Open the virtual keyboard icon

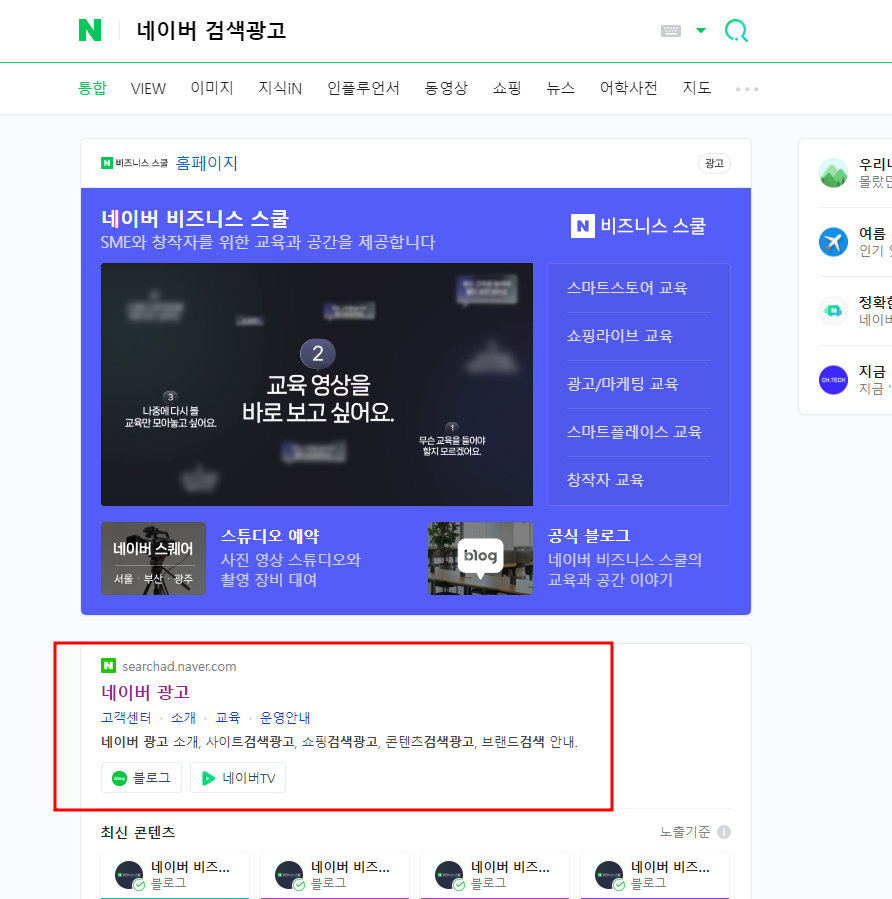pos(671,31)
